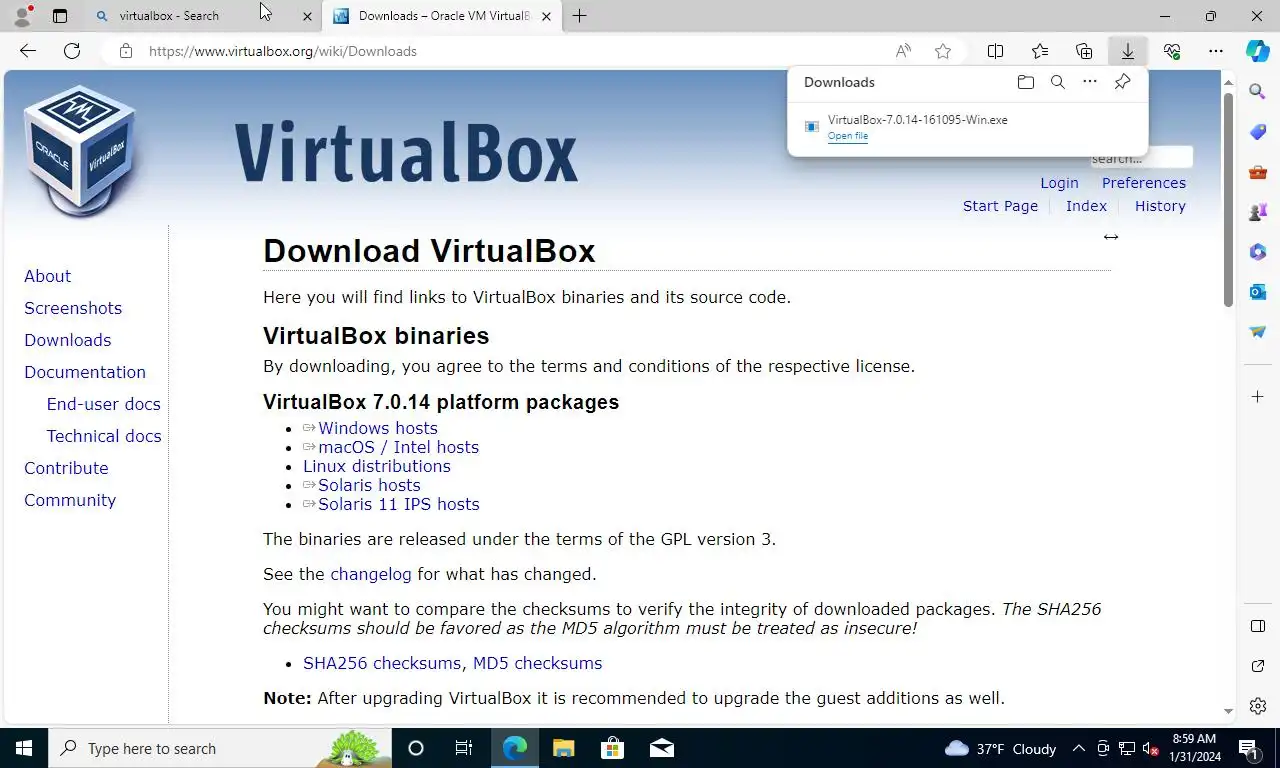
Task: Toggle the Downloads toolbar button
Action: (1128, 51)
